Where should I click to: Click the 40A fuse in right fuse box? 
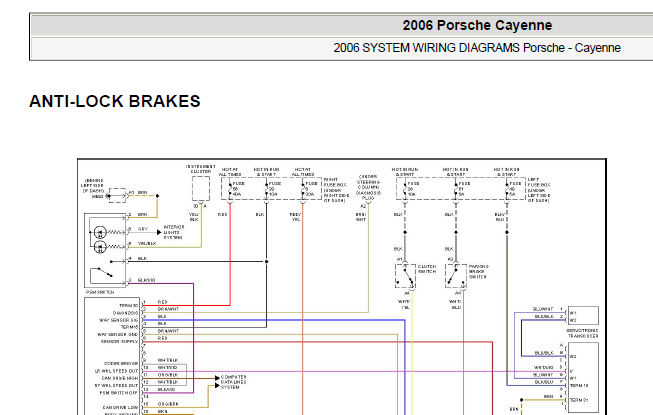(x=230, y=189)
